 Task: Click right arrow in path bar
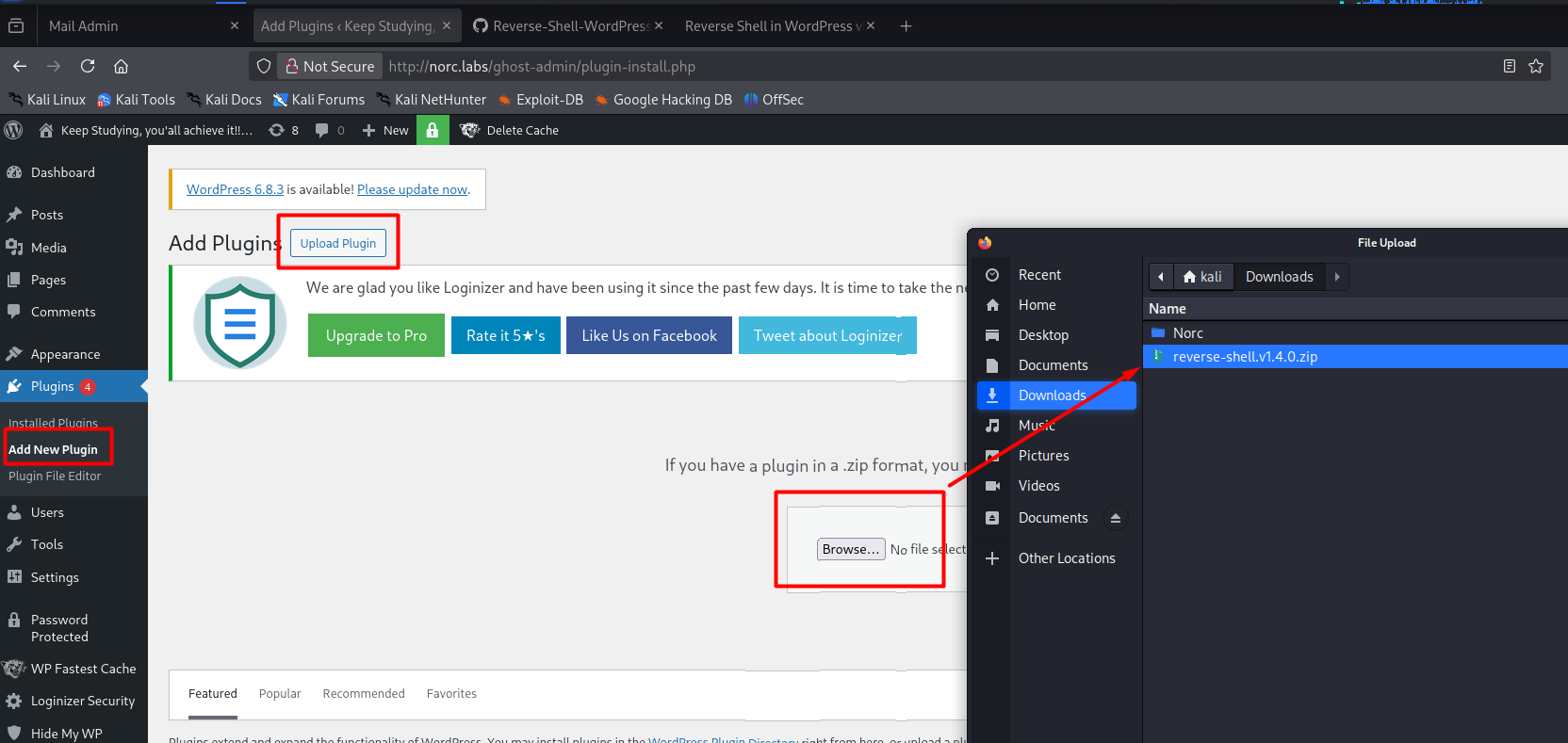pyautogui.click(x=1336, y=277)
